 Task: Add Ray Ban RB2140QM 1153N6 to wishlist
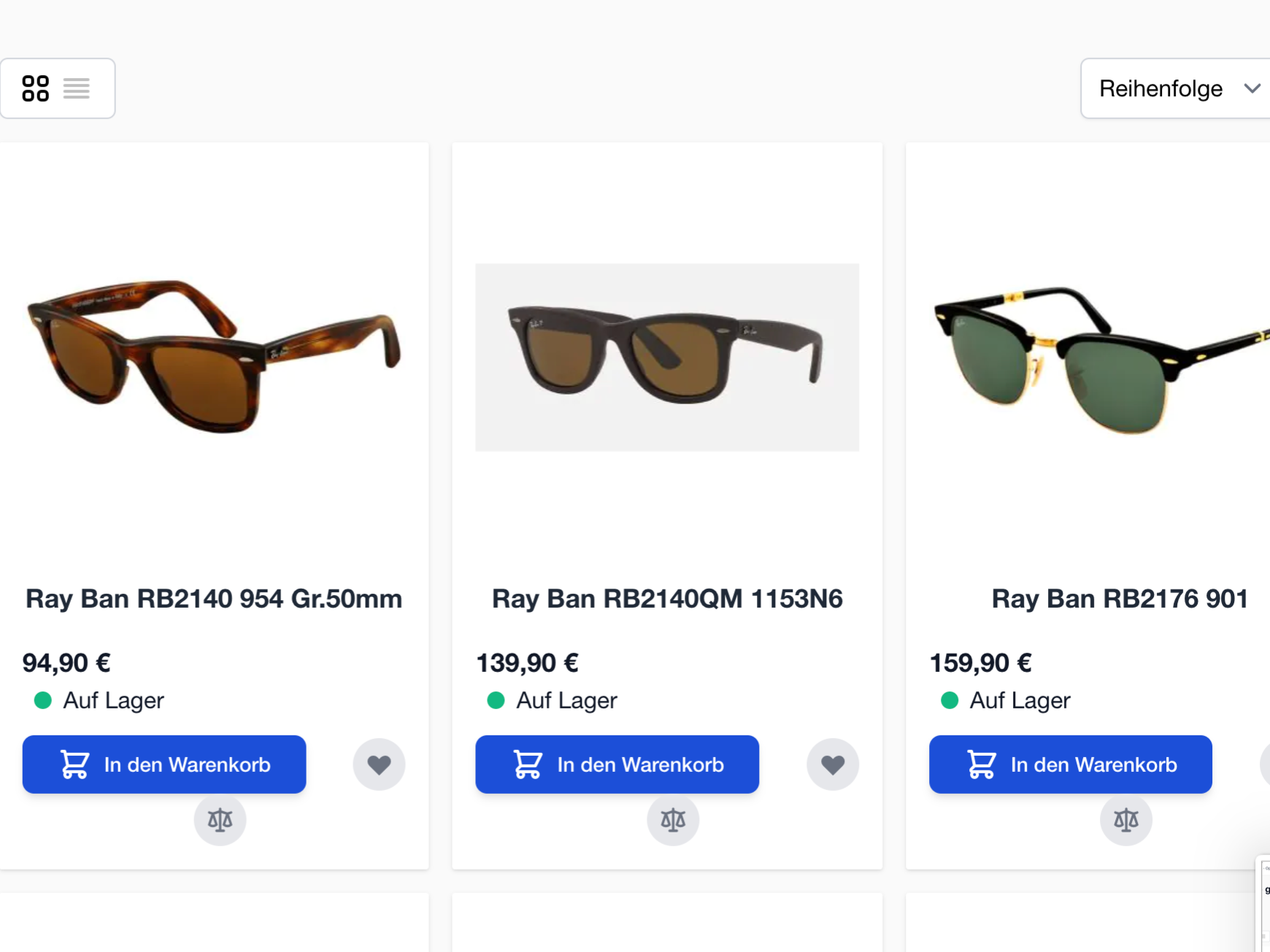point(832,765)
